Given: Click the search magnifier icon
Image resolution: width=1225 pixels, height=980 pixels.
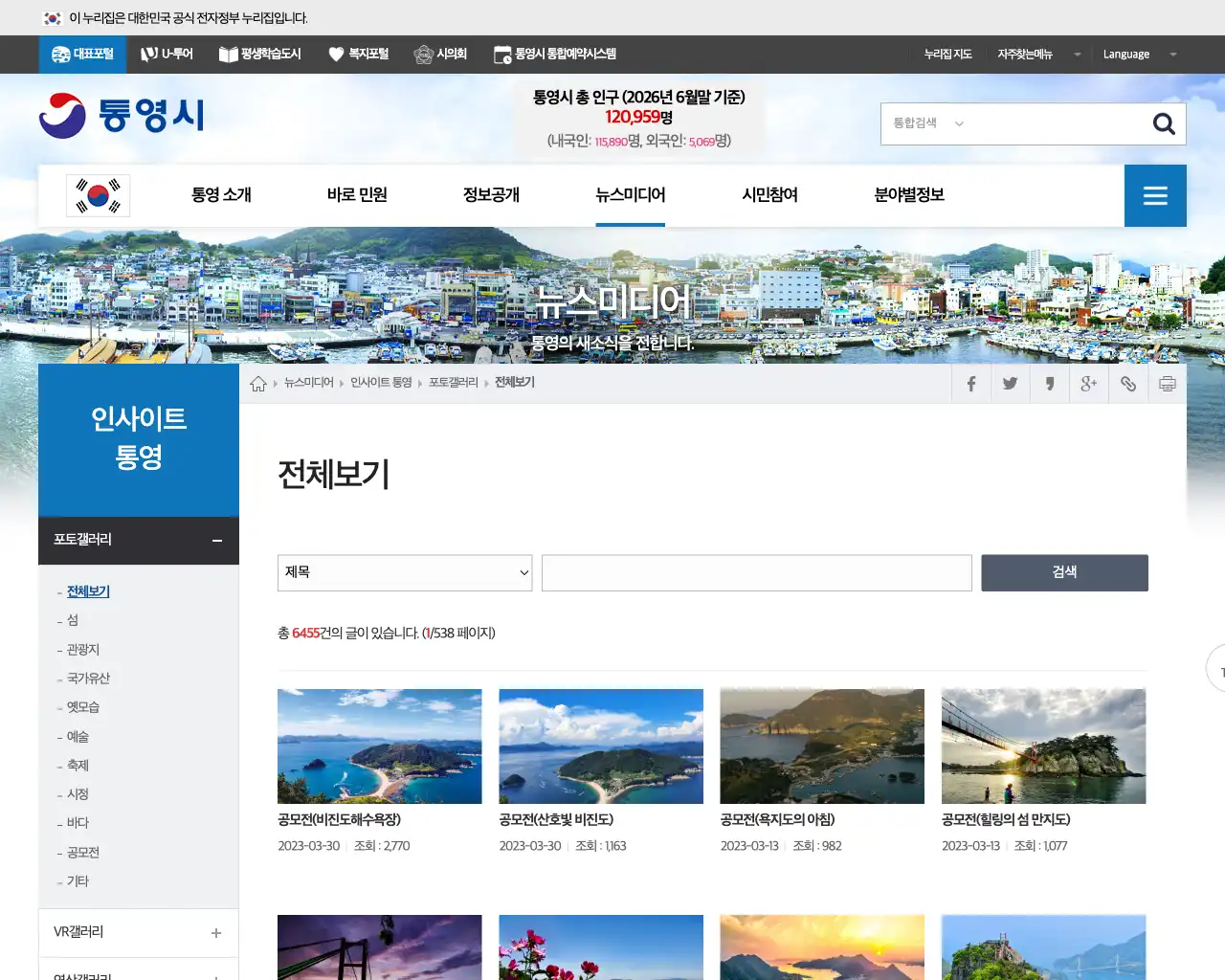Looking at the screenshot, I should [1164, 123].
